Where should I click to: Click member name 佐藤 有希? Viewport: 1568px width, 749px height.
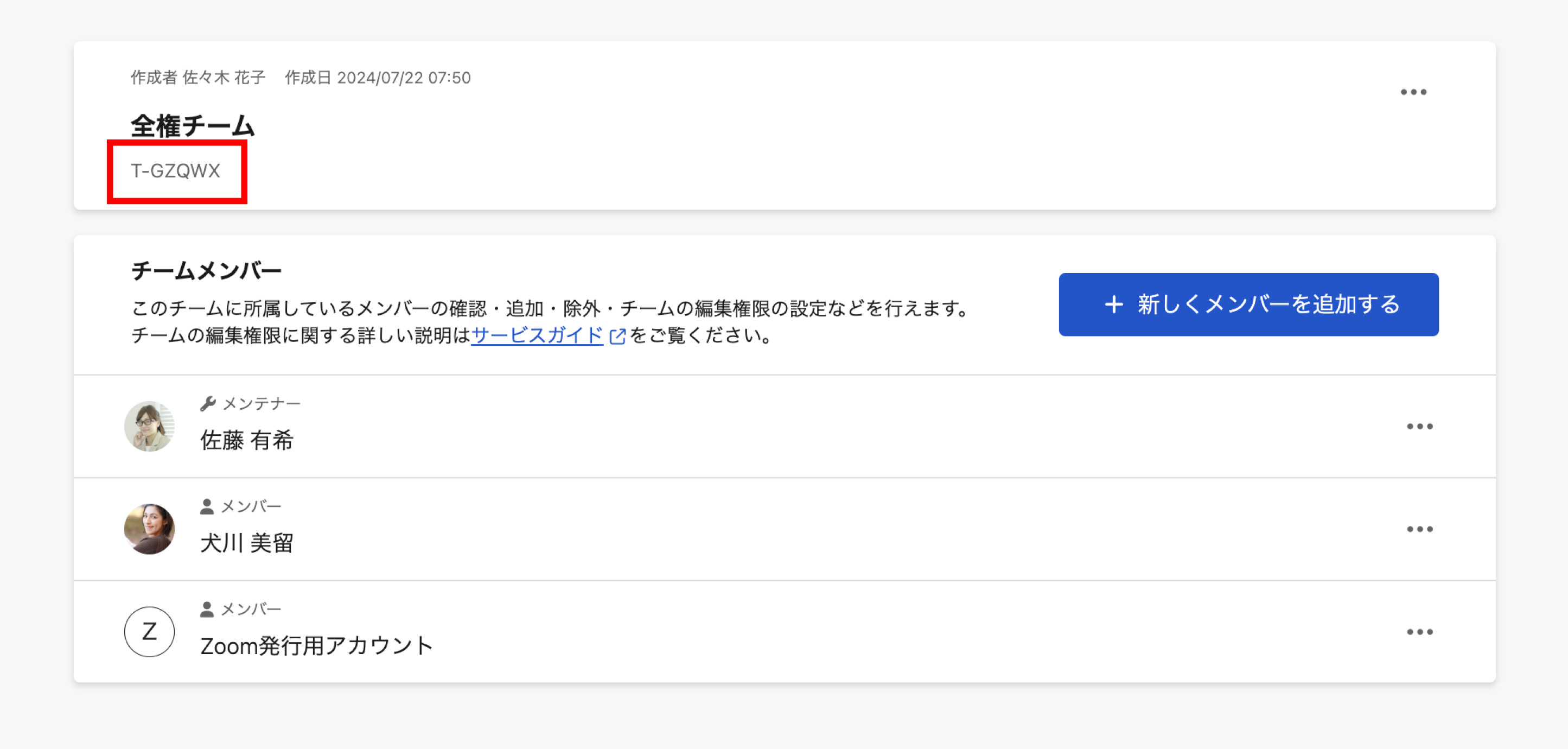[246, 440]
